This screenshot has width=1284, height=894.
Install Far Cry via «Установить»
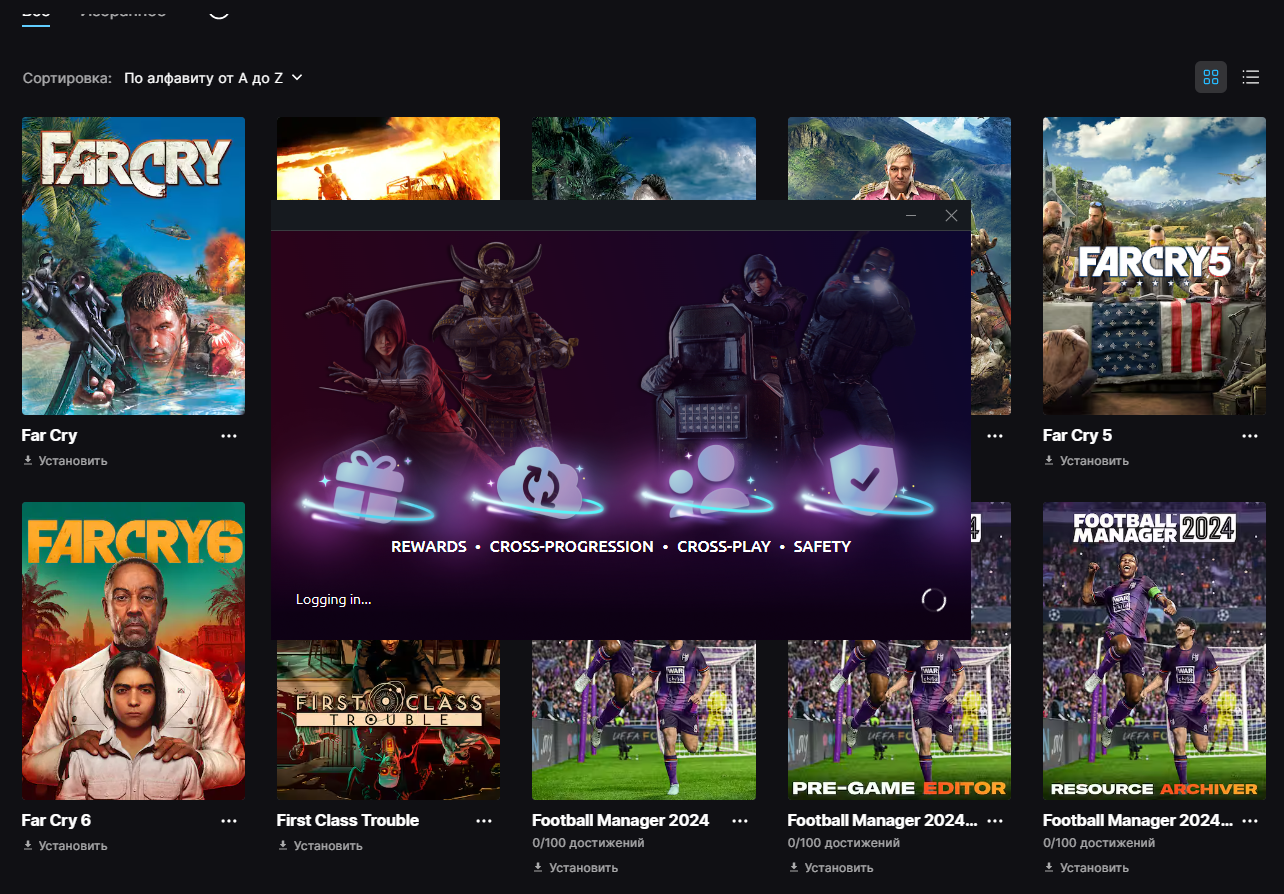65,461
